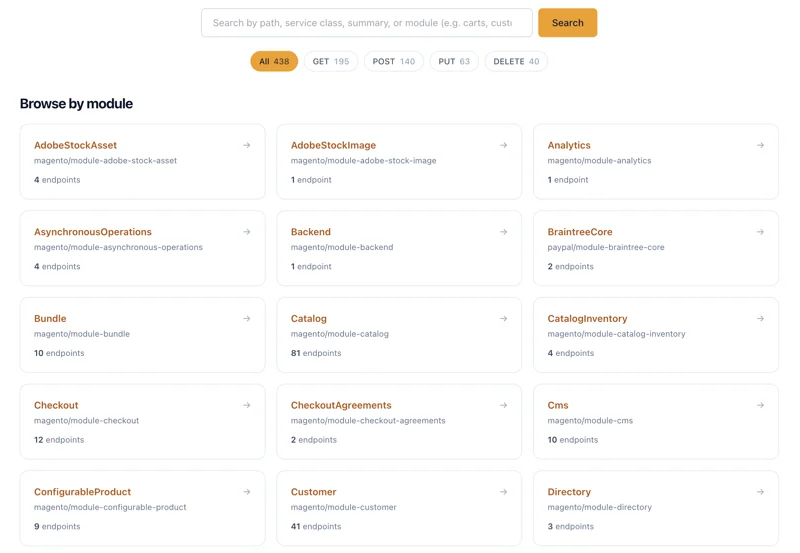Screen dimensions: 800x553
Task: Open the Bundle module title link
Action: (50, 319)
